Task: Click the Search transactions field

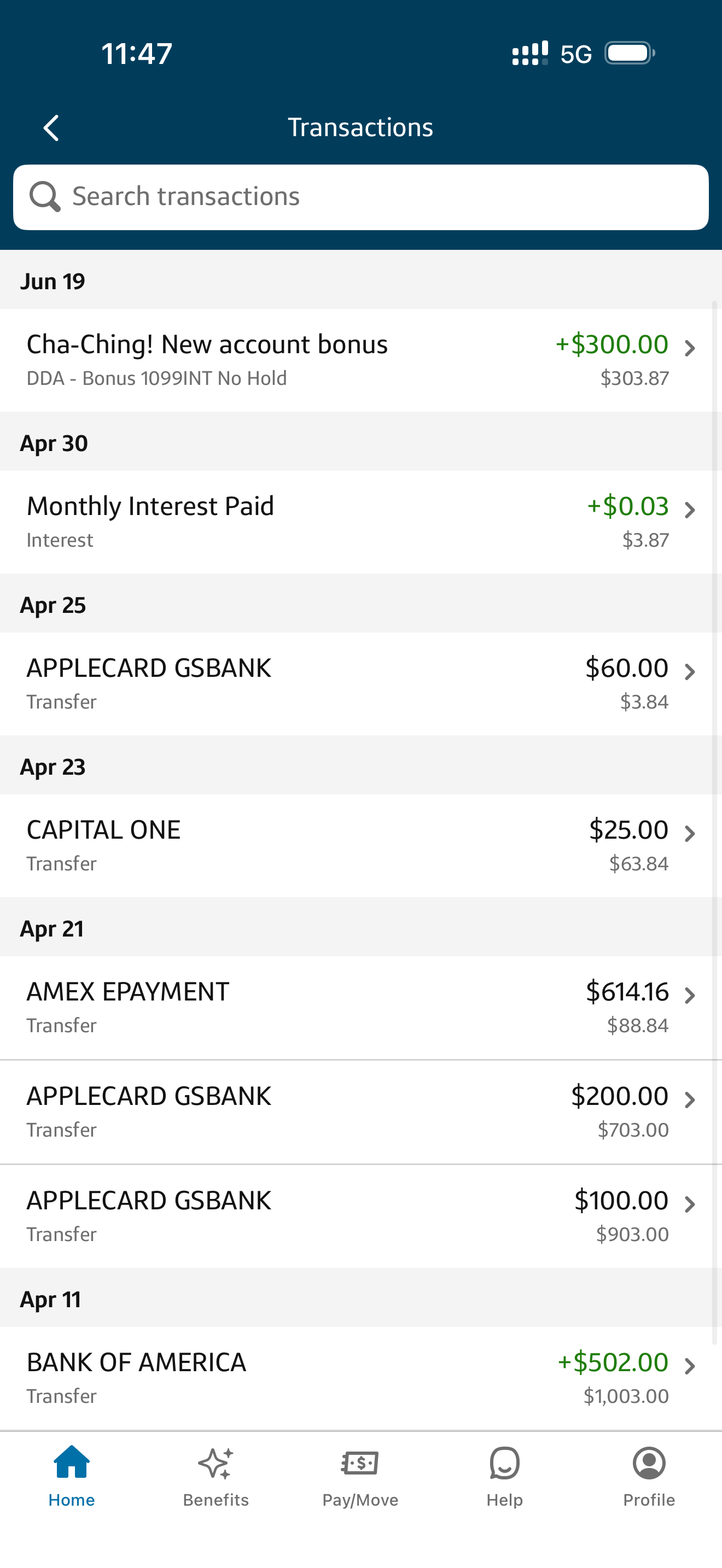Action: pos(377,197)
